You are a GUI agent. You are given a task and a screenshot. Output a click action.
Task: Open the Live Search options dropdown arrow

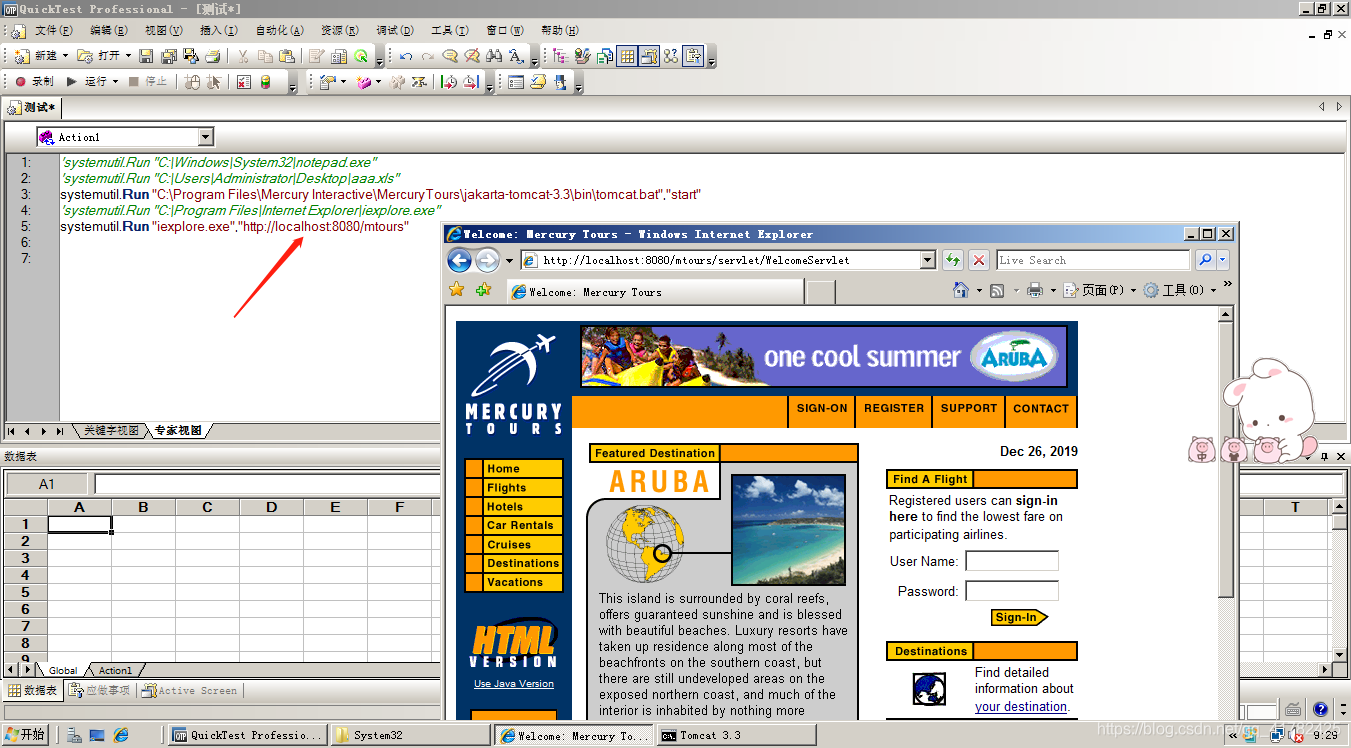pos(1222,260)
